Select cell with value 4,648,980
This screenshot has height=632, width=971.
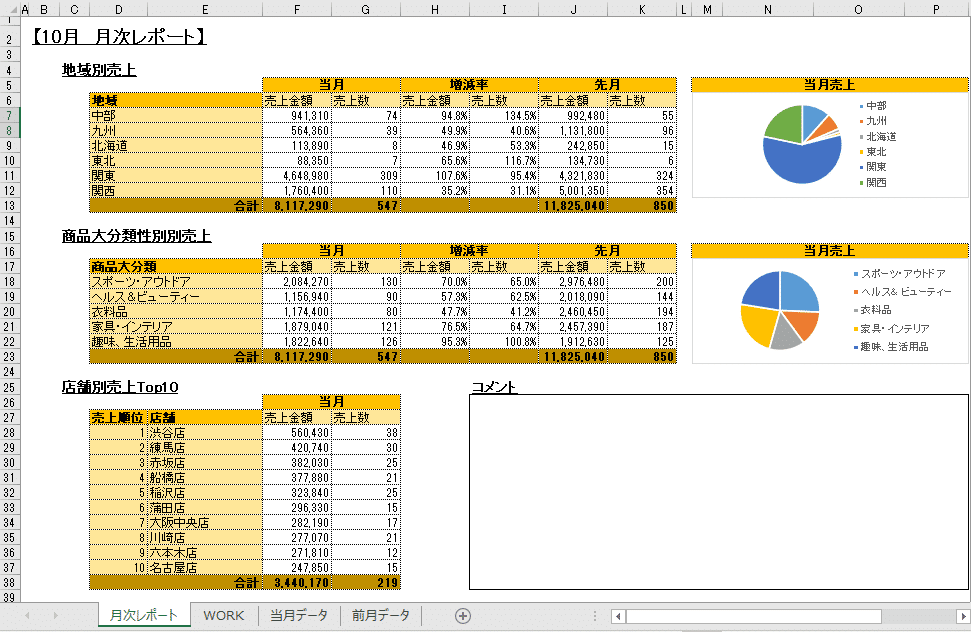click(x=297, y=175)
